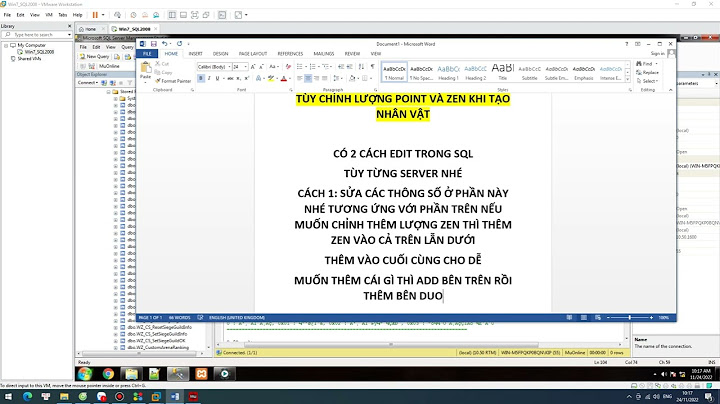Image resolution: width=720 pixels, height=404 pixels.
Task: Toggle Bold formatting in Word
Action: (201, 79)
